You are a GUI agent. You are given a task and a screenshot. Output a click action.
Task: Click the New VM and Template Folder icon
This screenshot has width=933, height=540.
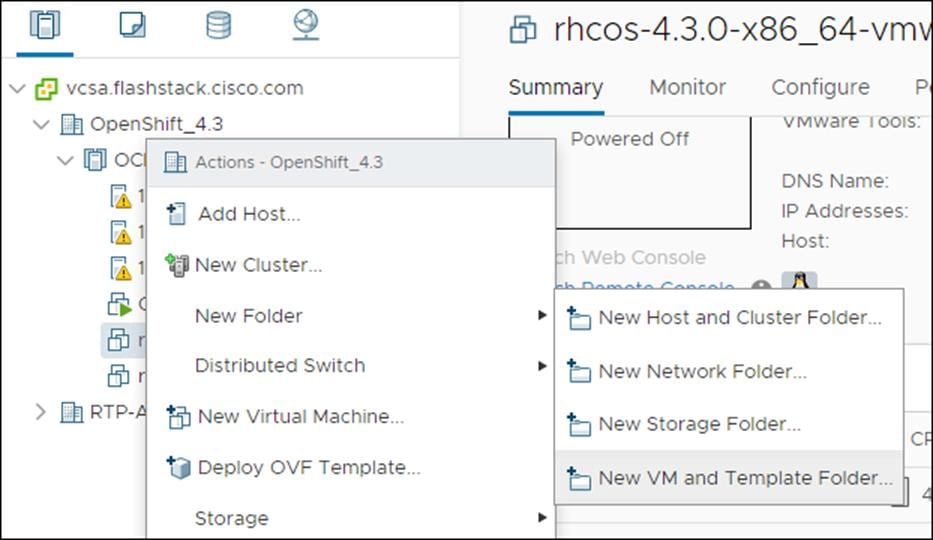(x=578, y=478)
